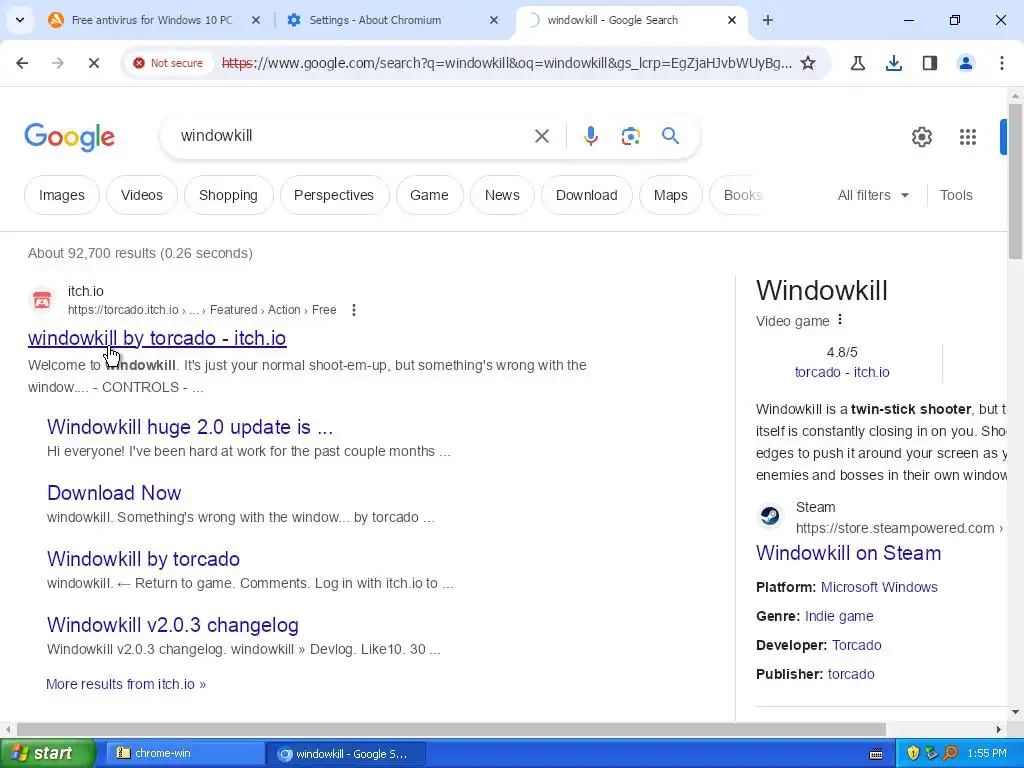
Task: Open Windowkill v2.0.3 changelog link
Action: [x=172, y=624]
